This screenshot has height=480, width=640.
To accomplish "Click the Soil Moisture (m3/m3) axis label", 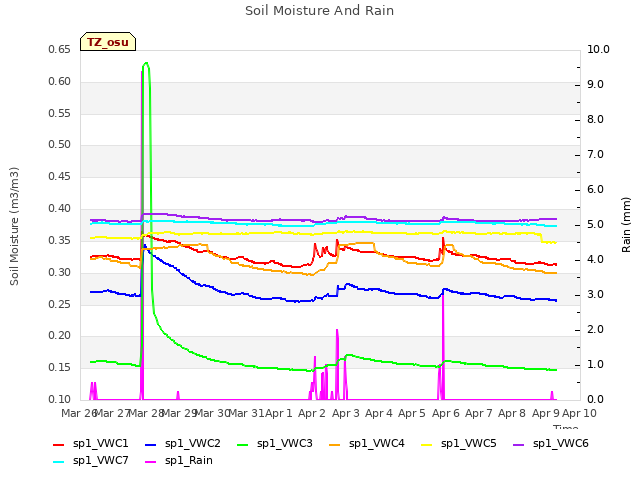I will click(14, 226).
